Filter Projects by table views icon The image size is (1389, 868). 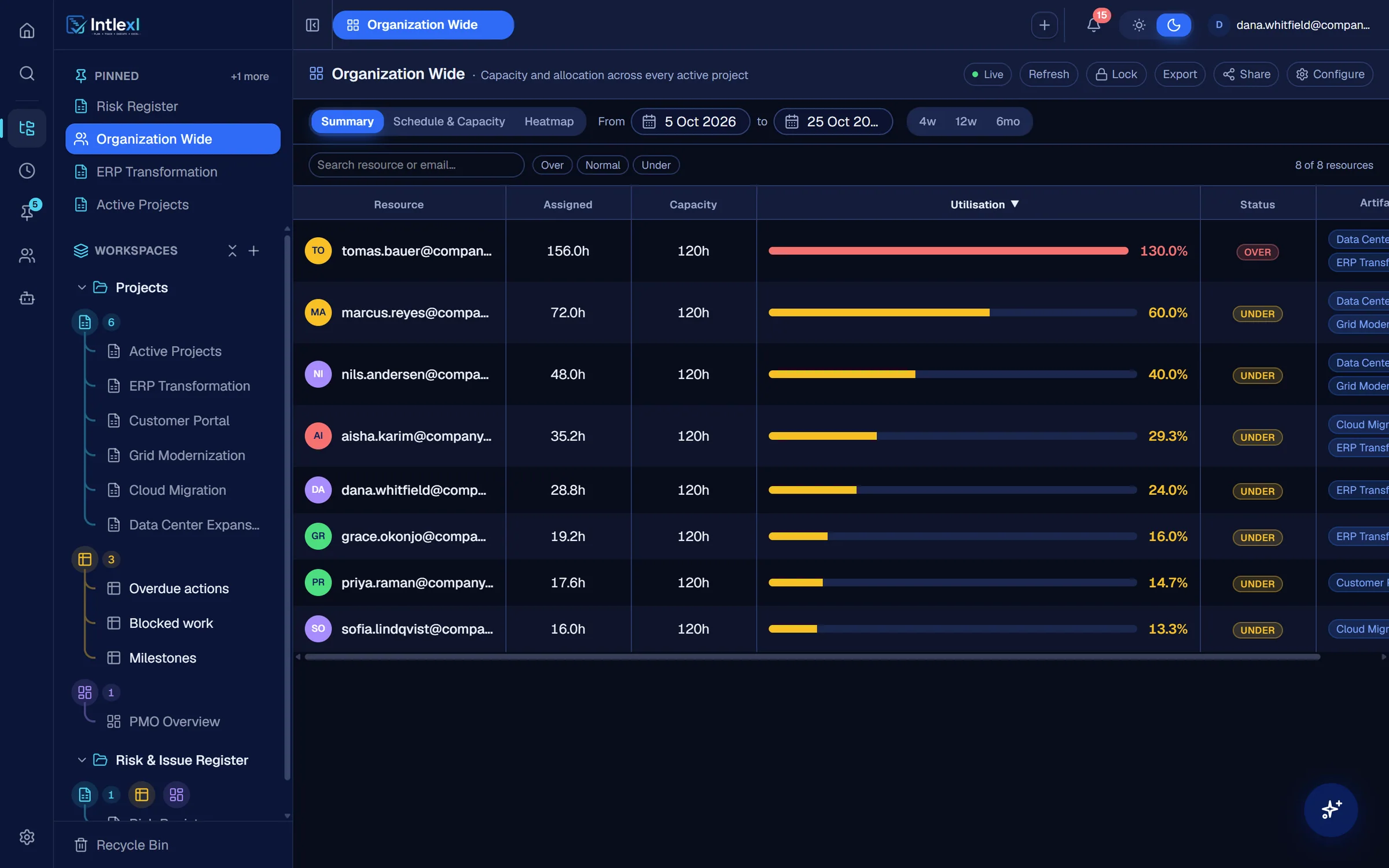coord(85,559)
